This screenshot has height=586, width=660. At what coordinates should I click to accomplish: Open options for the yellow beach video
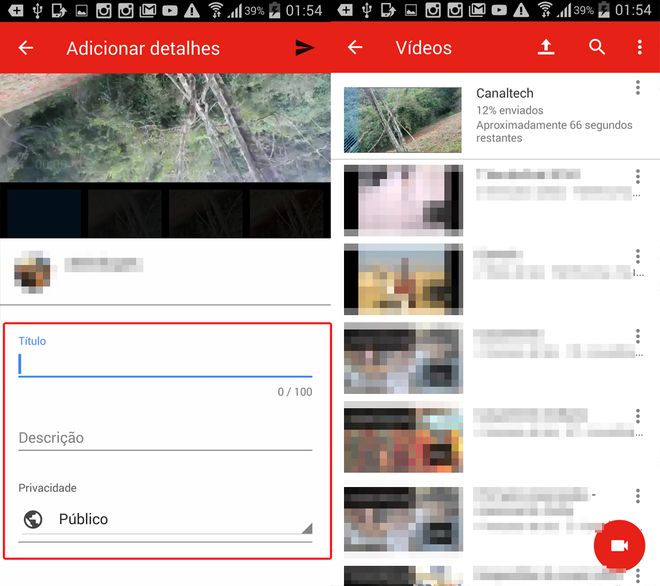tap(638, 256)
